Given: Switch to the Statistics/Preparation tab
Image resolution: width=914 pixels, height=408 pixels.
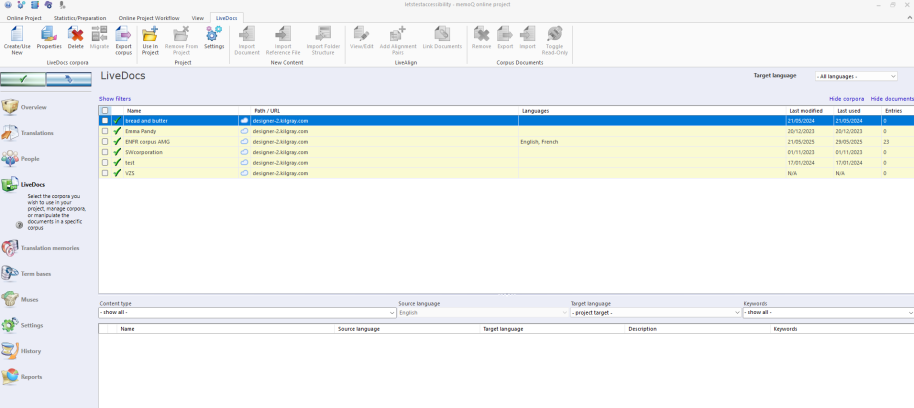Looking at the screenshot, I should click(81, 18).
